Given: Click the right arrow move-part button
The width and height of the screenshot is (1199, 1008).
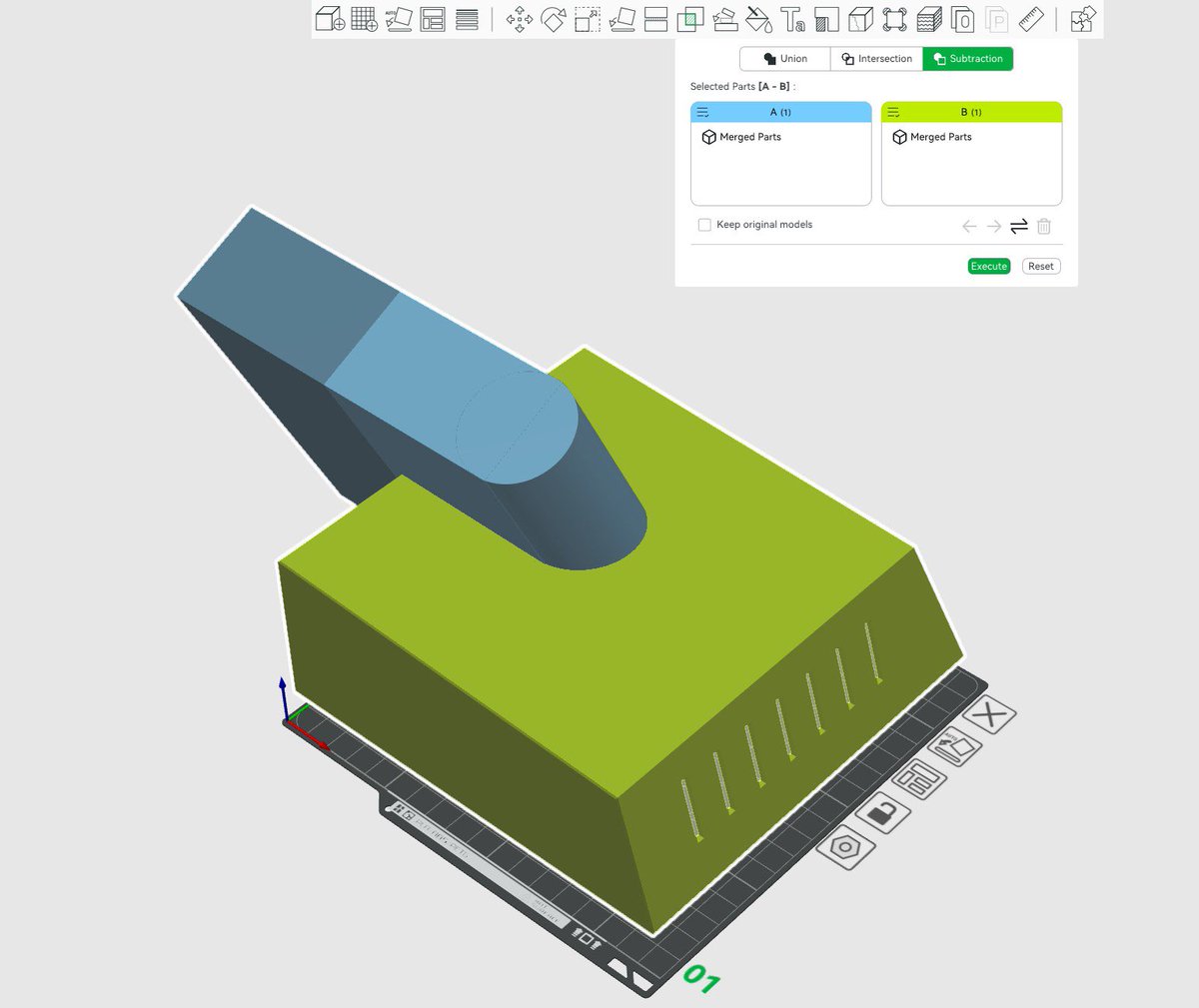Looking at the screenshot, I should (x=994, y=227).
